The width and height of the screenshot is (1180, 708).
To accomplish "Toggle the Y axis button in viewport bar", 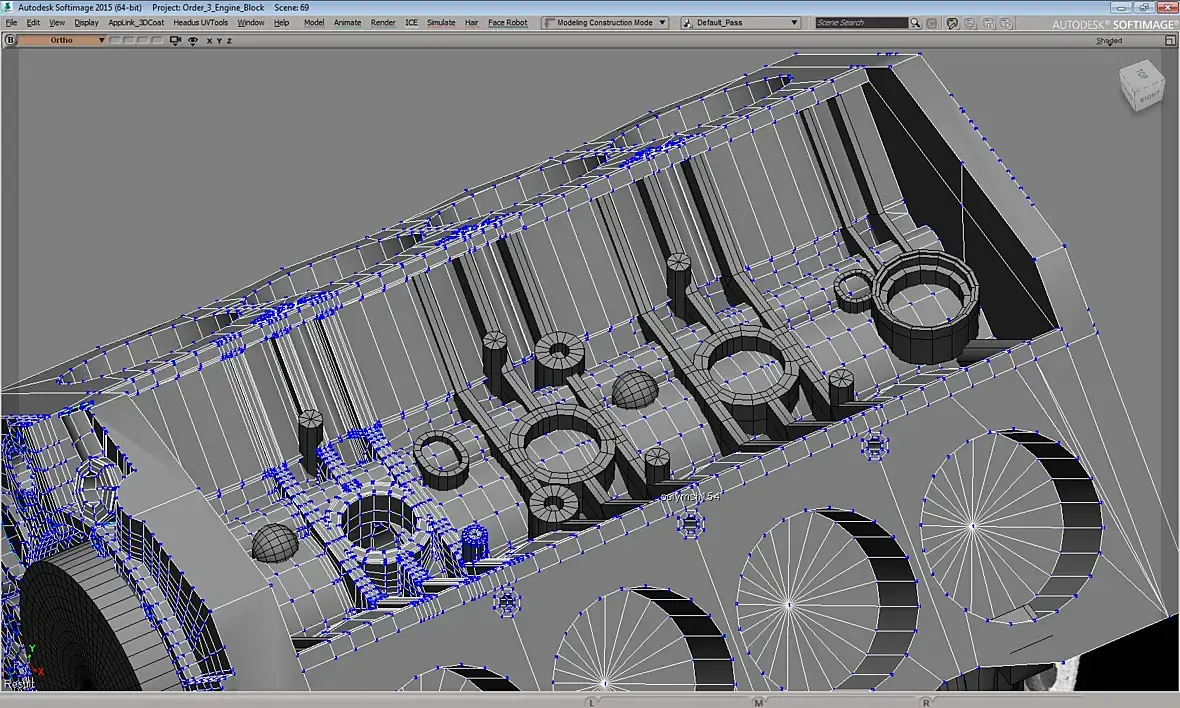I will pyautogui.click(x=219, y=41).
